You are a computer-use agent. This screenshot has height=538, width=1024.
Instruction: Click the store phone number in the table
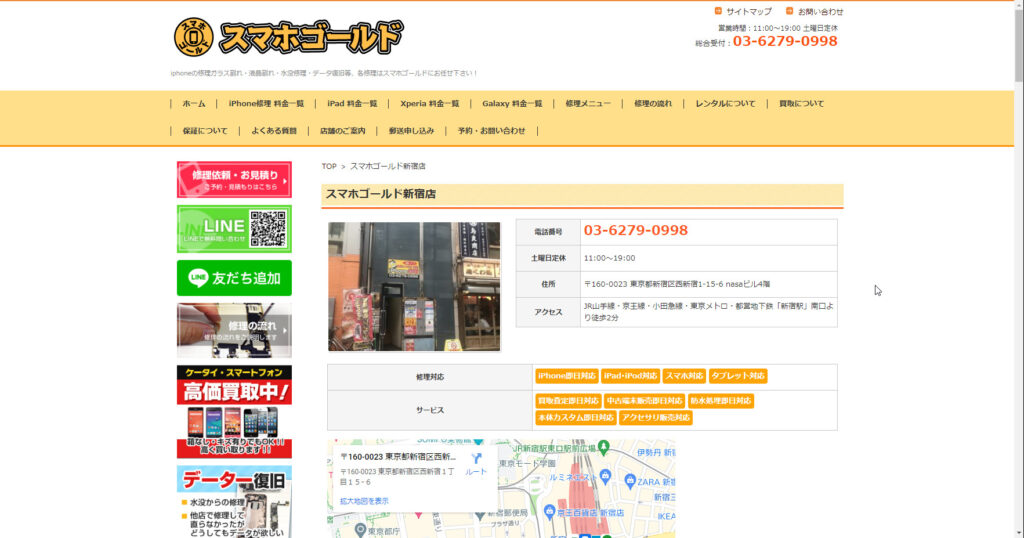[x=635, y=230]
